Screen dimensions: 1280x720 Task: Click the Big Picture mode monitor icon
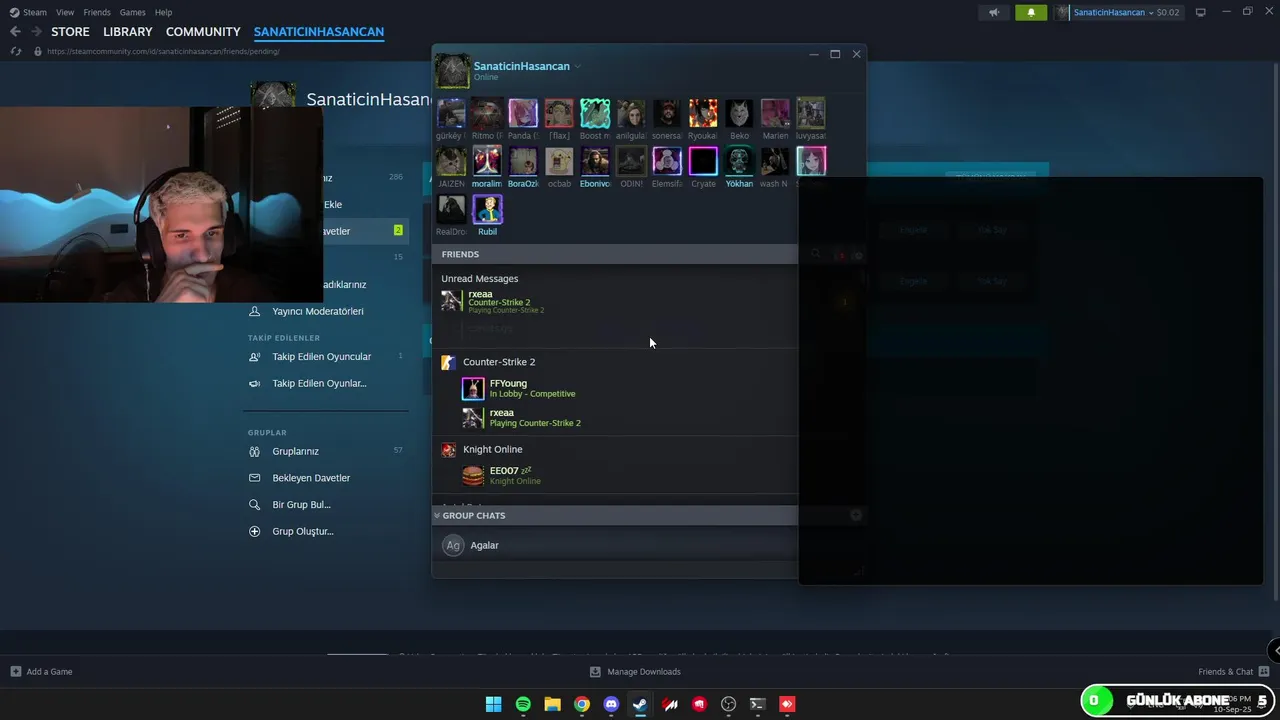coord(1201,12)
